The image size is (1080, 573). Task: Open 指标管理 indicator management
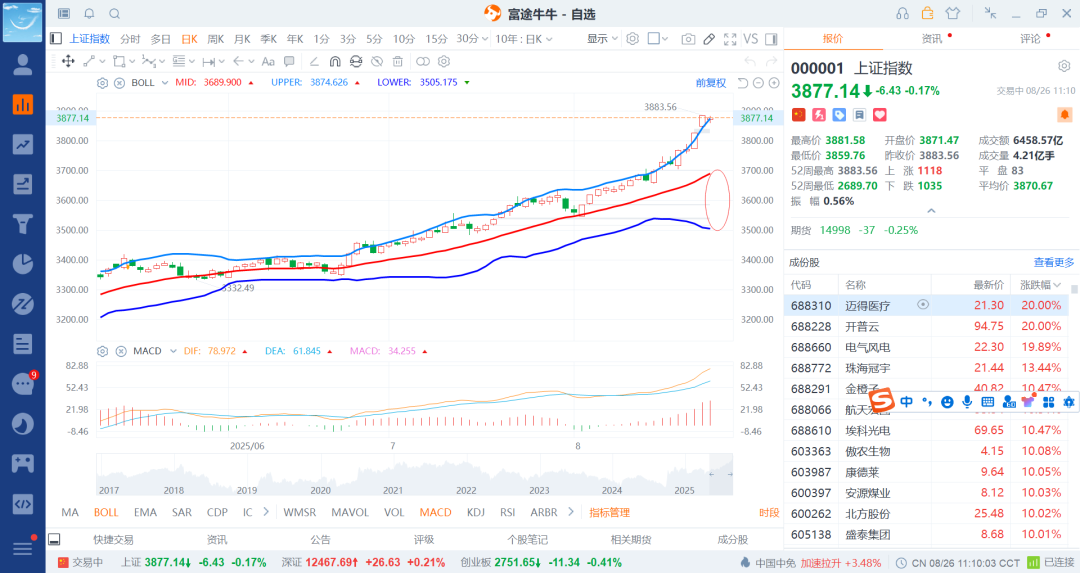pos(609,512)
